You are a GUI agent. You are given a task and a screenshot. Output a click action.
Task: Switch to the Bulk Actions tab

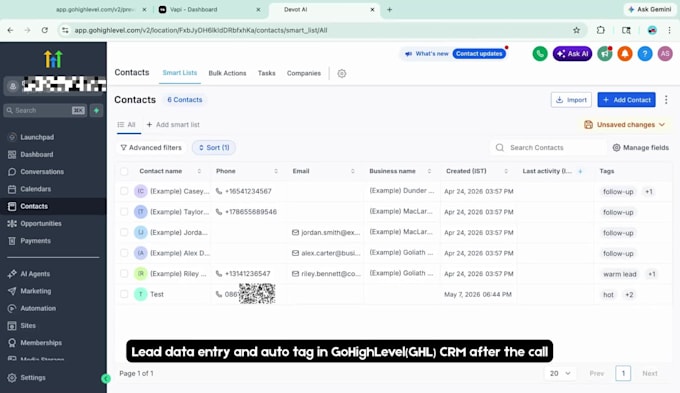click(227, 73)
